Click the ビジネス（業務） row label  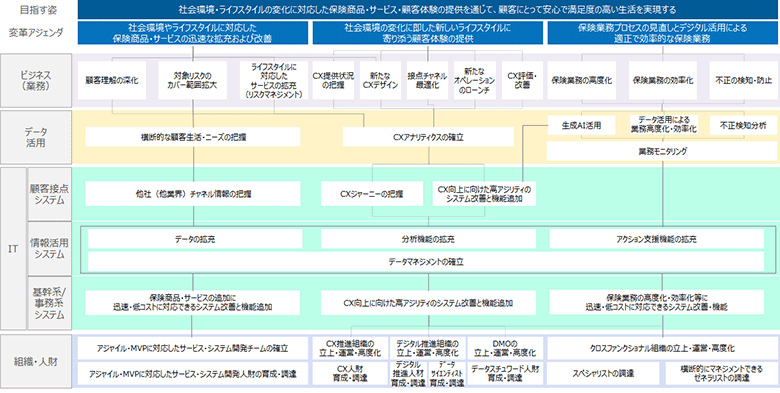point(36,80)
